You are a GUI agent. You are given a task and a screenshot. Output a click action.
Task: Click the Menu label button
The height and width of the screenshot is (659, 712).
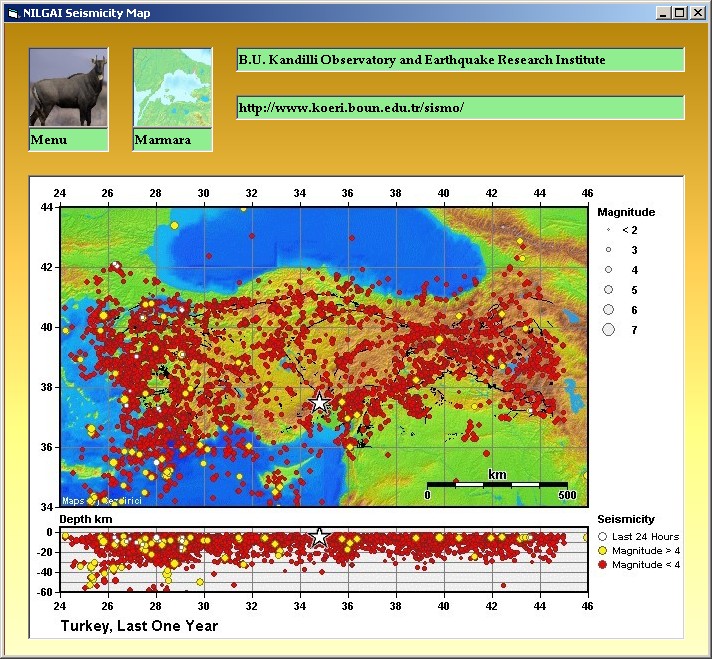[x=68, y=140]
